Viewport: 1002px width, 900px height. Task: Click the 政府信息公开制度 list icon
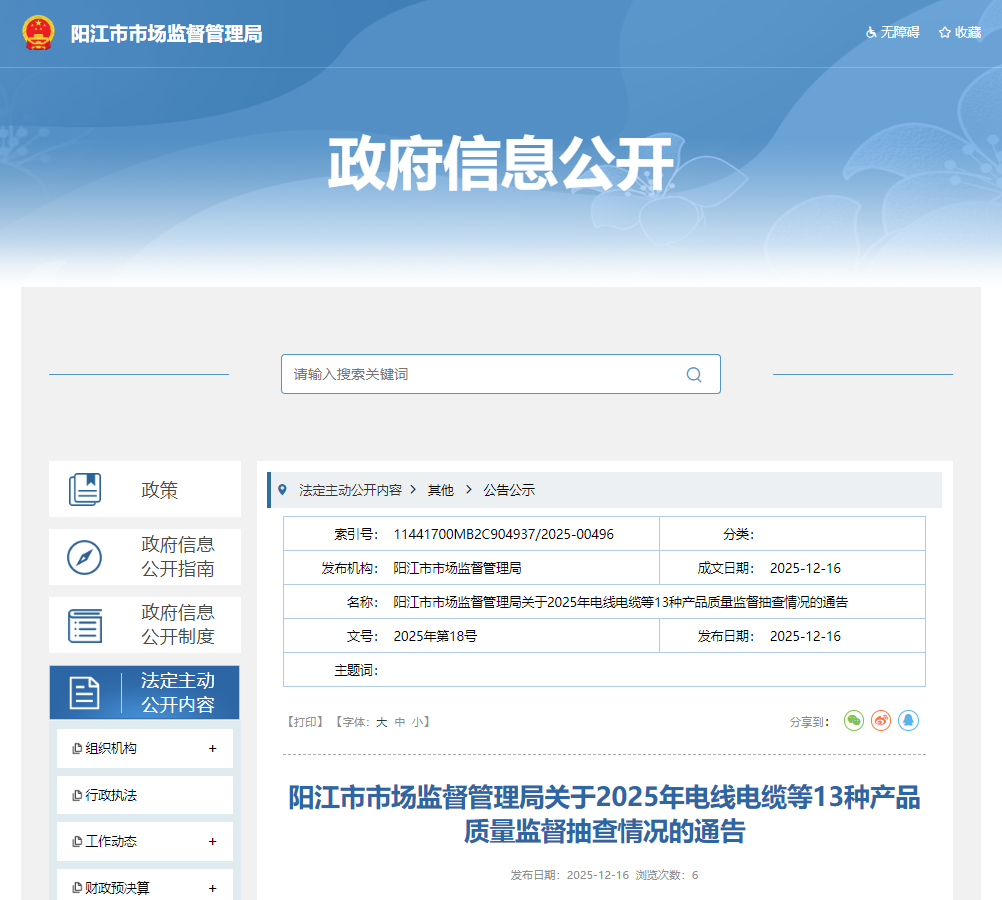coord(85,625)
